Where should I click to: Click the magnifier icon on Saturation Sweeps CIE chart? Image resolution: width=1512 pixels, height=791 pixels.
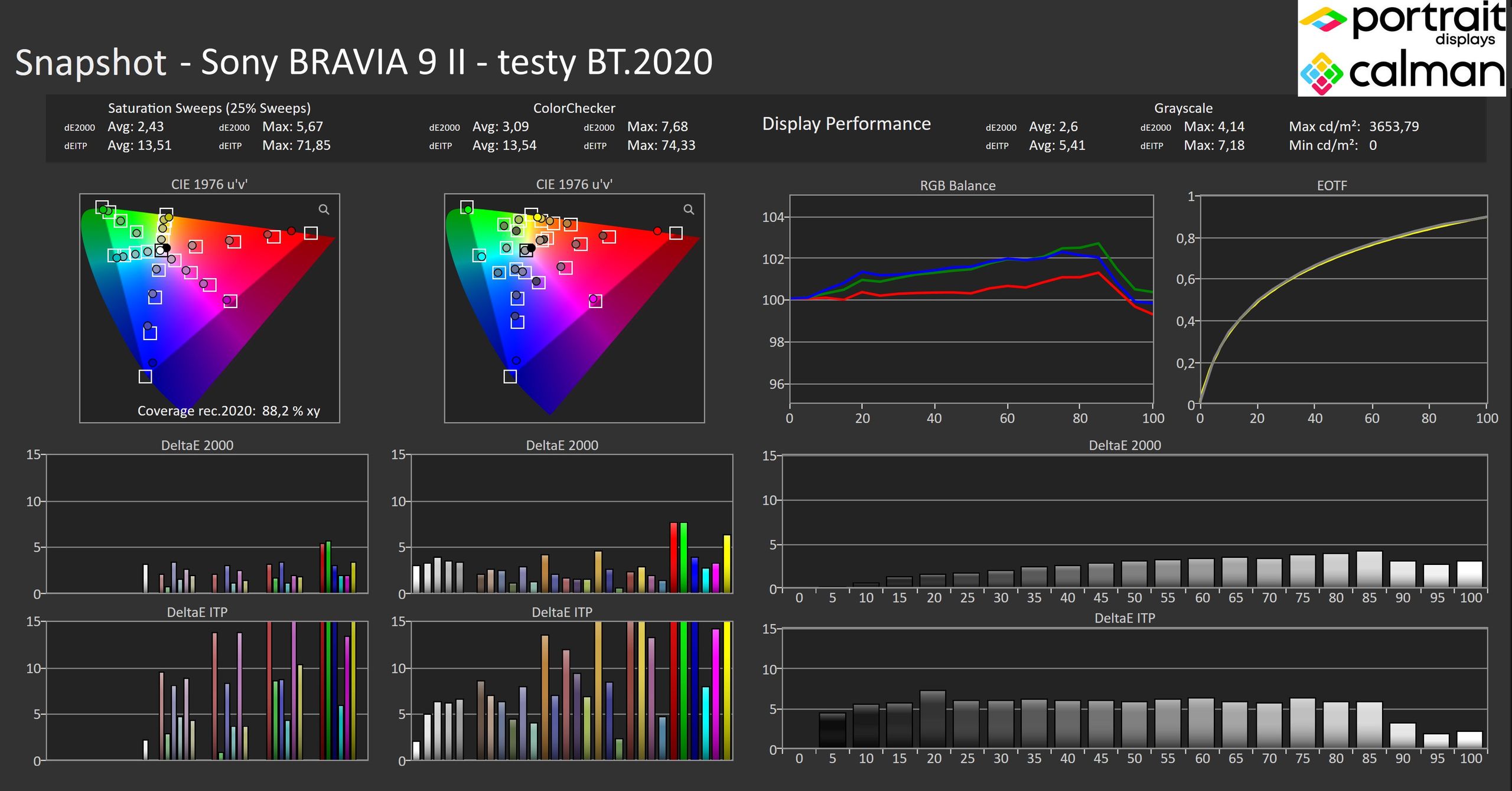[324, 210]
